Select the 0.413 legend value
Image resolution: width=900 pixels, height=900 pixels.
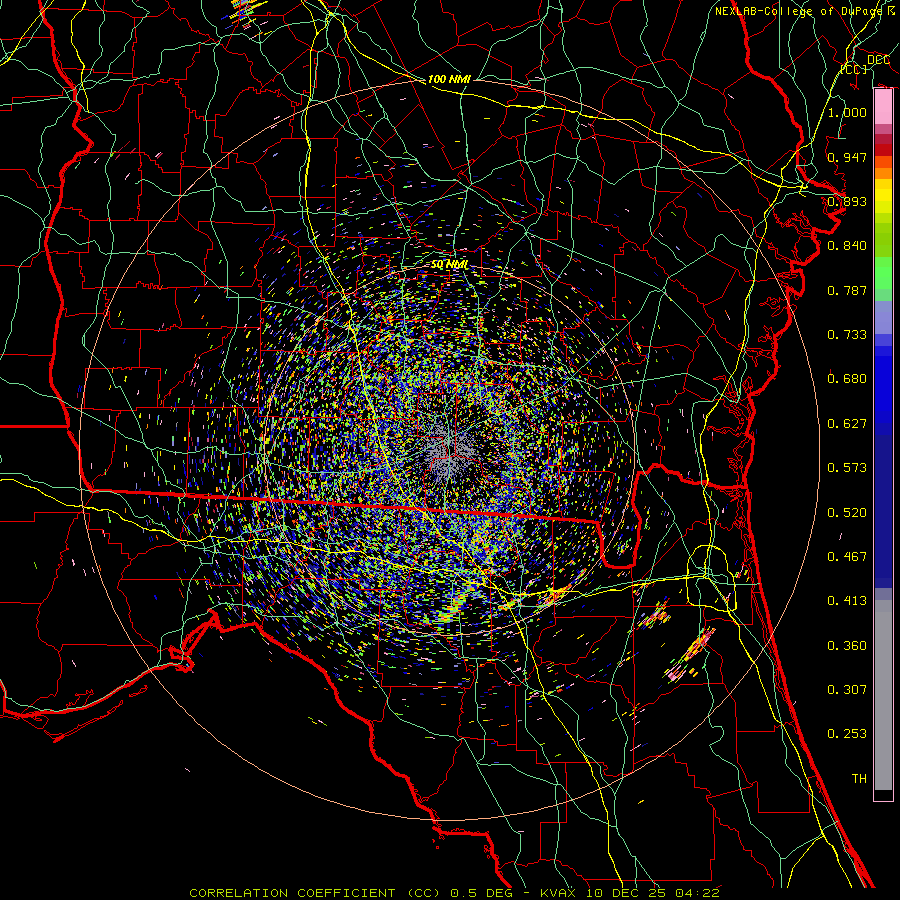847,601
